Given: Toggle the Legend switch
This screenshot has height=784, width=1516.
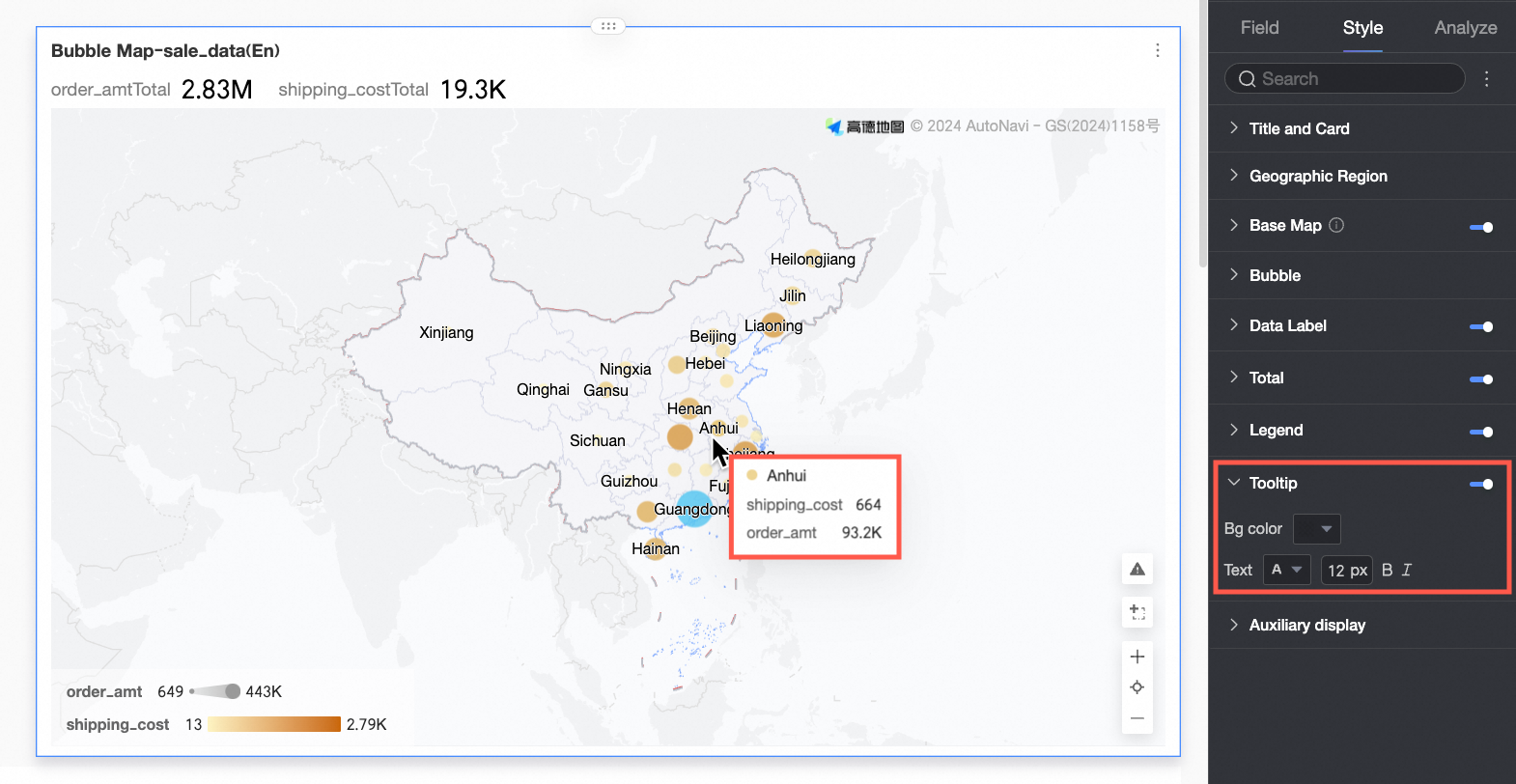Looking at the screenshot, I should pos(1481,432).
